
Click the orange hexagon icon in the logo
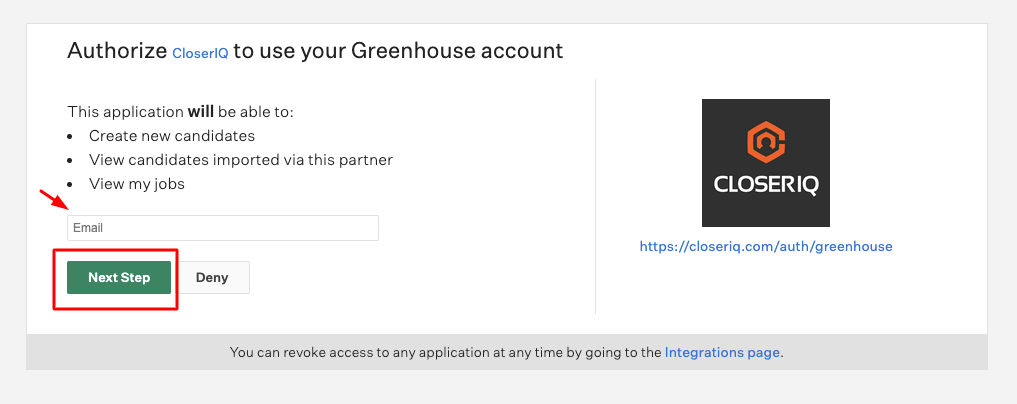coord(765,143)
